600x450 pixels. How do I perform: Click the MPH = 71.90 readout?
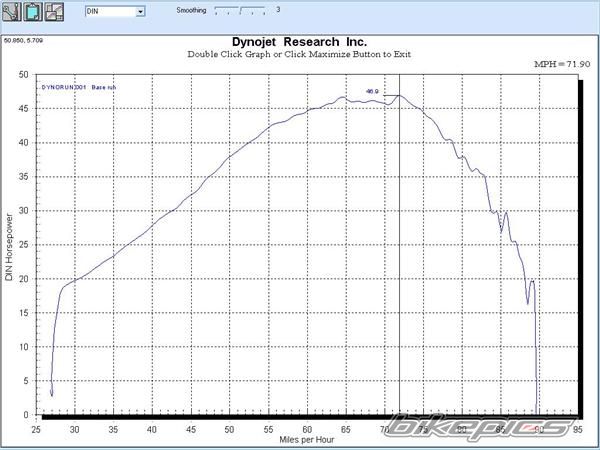point(557,63)
